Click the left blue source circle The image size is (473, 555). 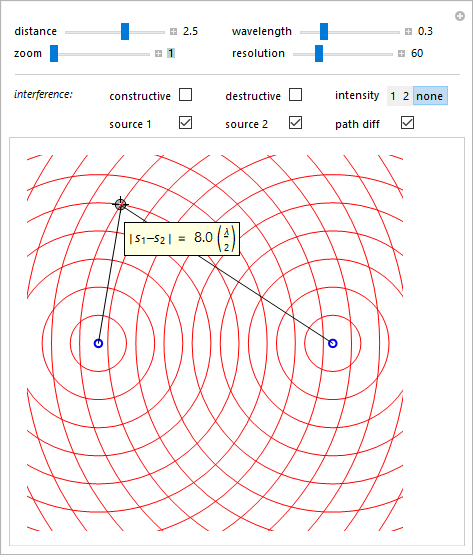tap(98, 343)
